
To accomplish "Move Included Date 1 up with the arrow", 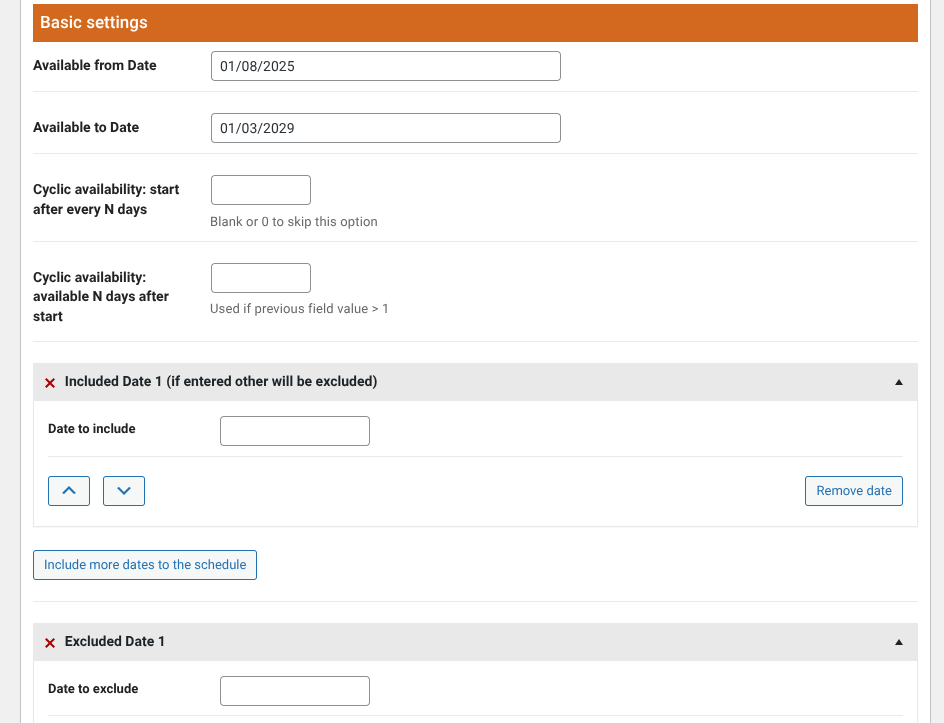I will [69, 491].
